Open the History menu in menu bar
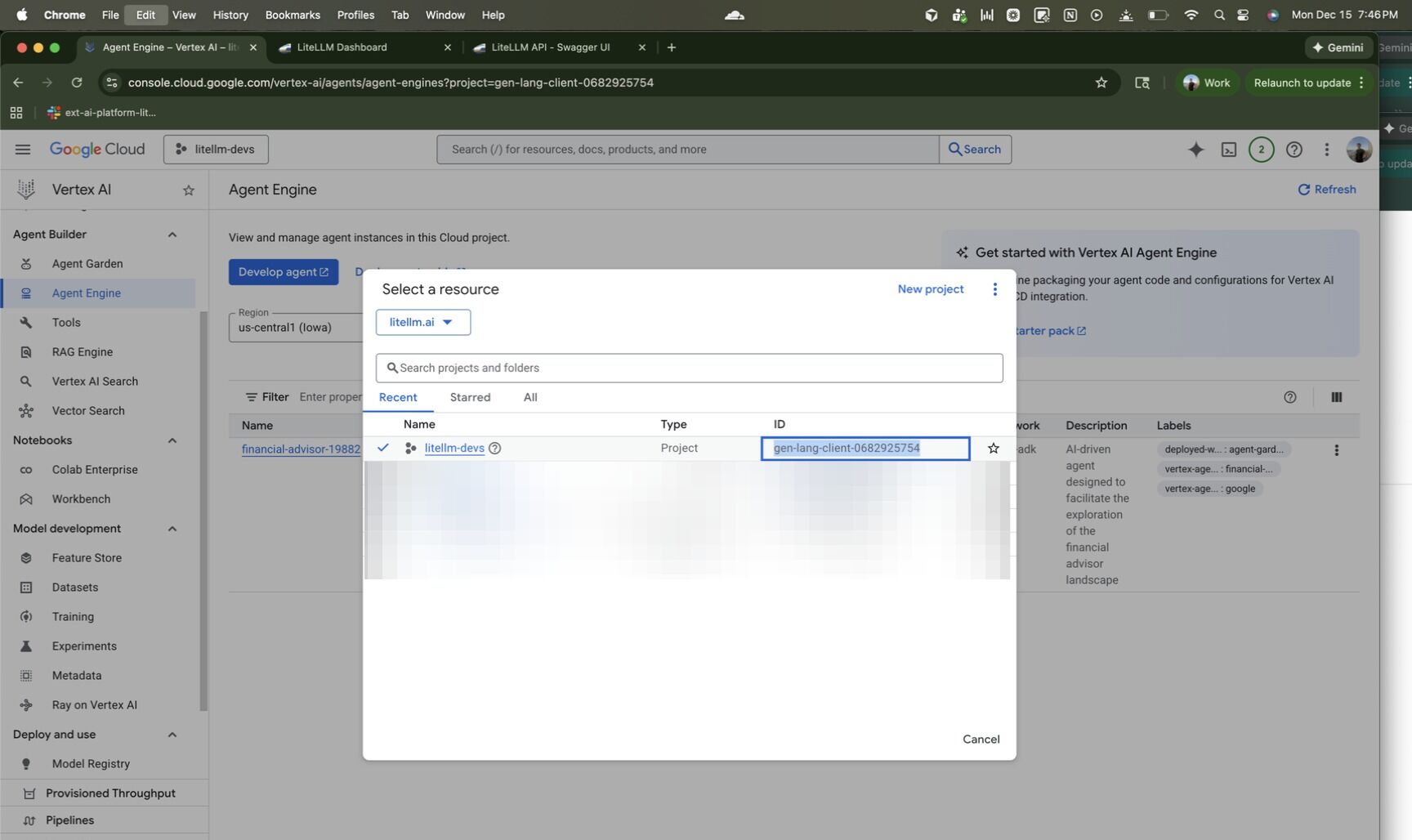1412x840 pixels. (x=230, y=15)
